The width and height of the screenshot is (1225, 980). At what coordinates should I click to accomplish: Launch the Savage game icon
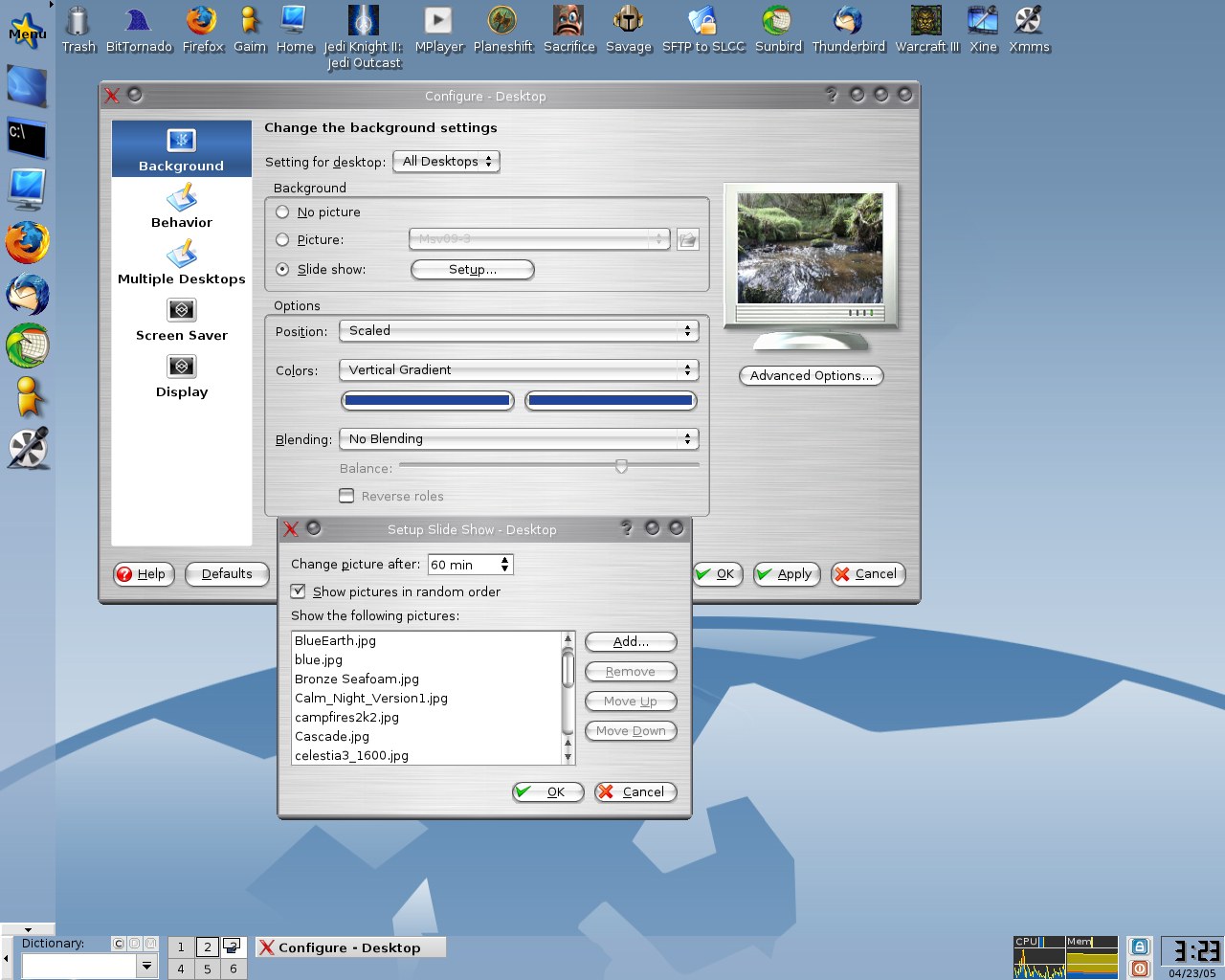pos(628,29)
